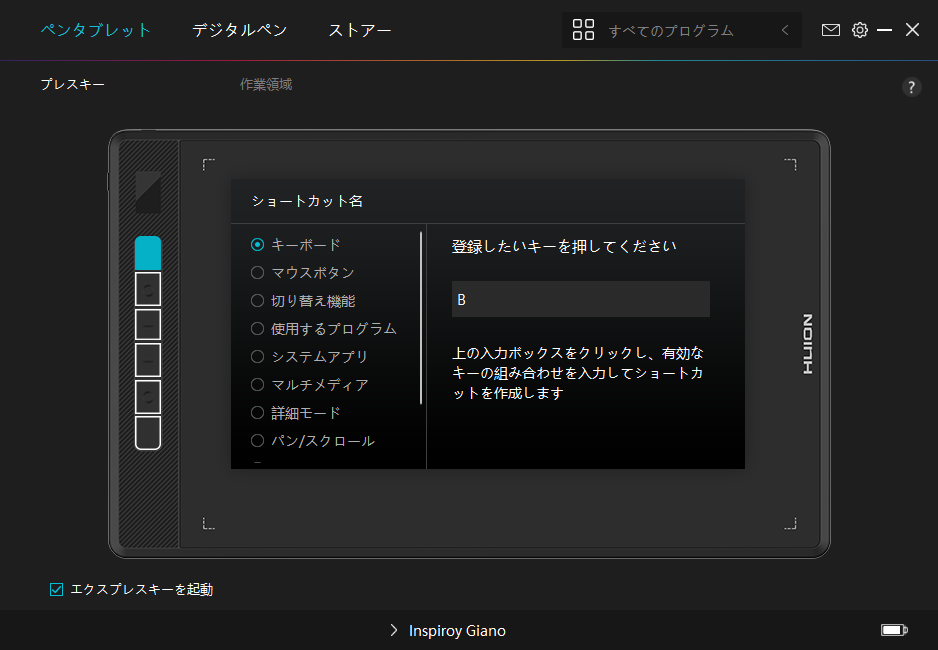Click the すべてのプログラム label
This screenshot has width=938, height=650.
671,30
